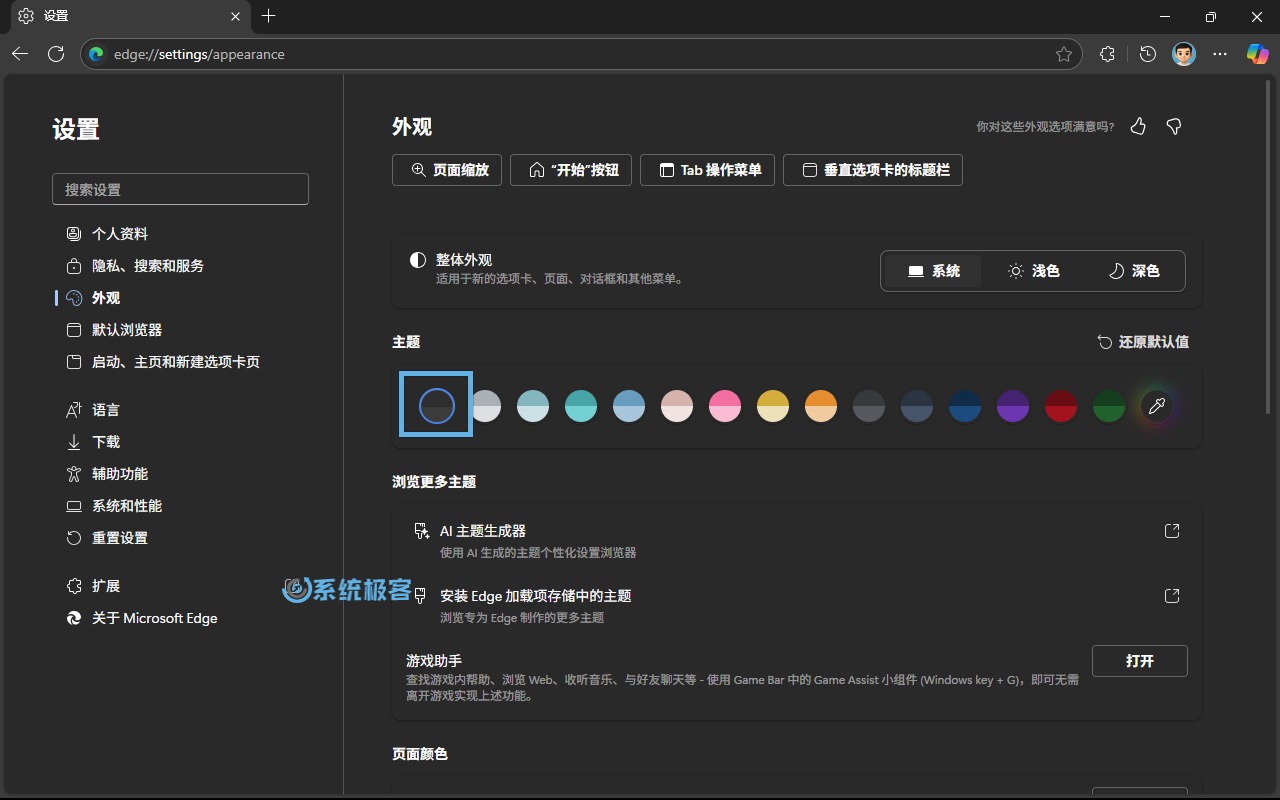
Task: Focus the 搜索设置 search field
Action: [x=180, y=189]
